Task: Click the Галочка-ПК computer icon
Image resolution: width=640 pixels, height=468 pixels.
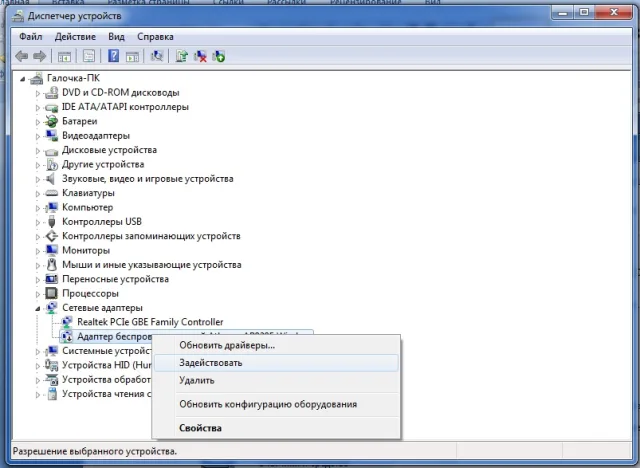Action: (x=37, y=78)
